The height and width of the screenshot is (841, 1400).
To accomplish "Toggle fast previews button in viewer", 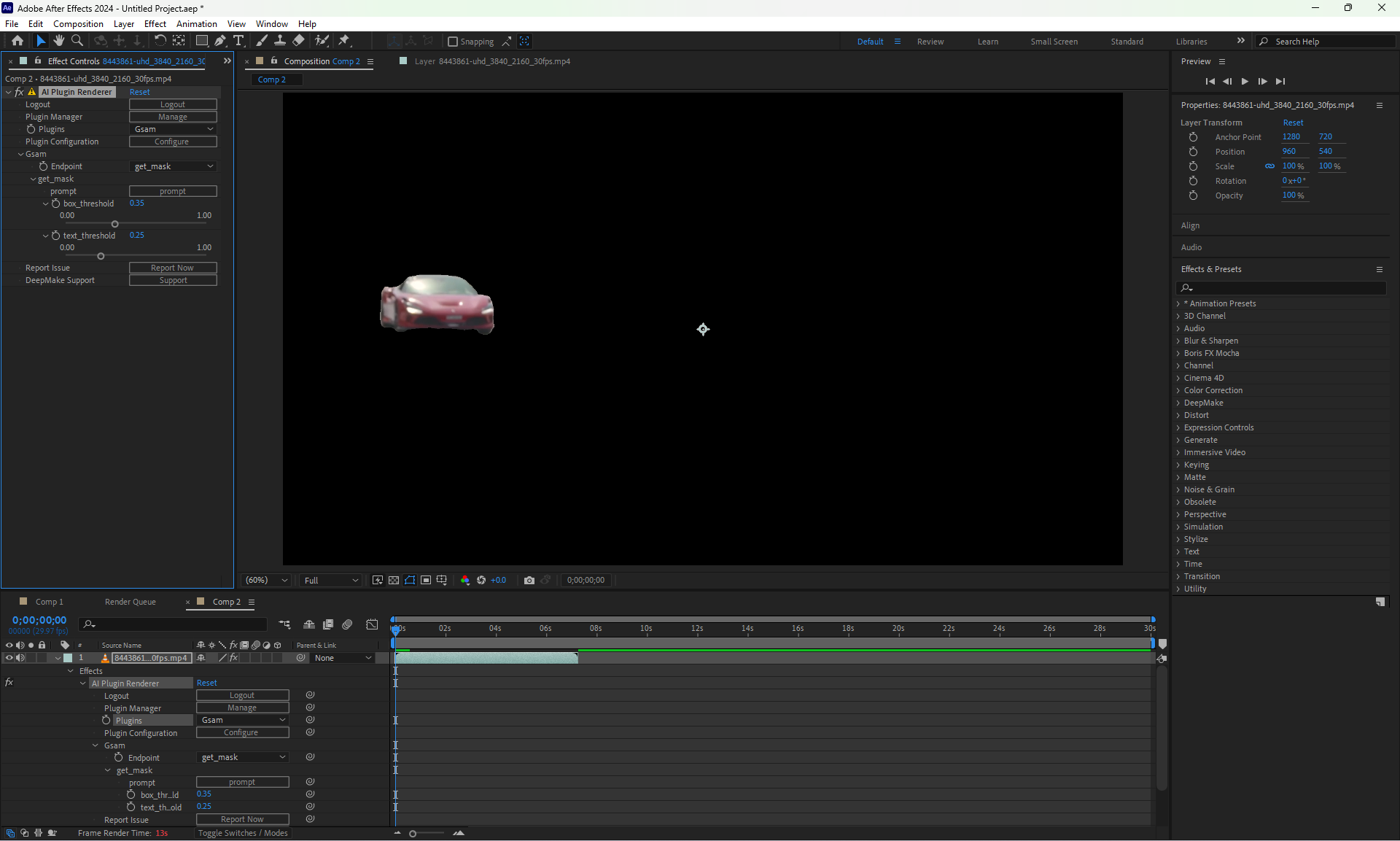I will pyautogui.click(x=378, y=581).
